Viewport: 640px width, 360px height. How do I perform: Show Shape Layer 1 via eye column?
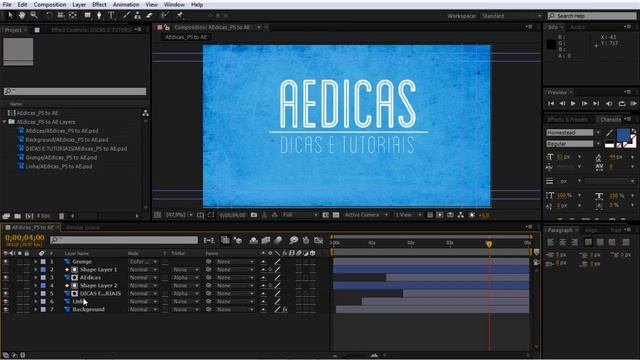click(6, 270)
